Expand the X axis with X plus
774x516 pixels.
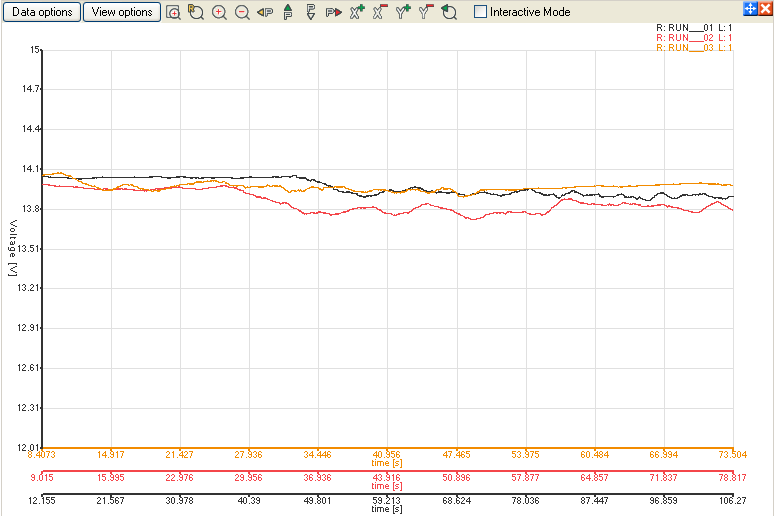click(x=357, y=13)
